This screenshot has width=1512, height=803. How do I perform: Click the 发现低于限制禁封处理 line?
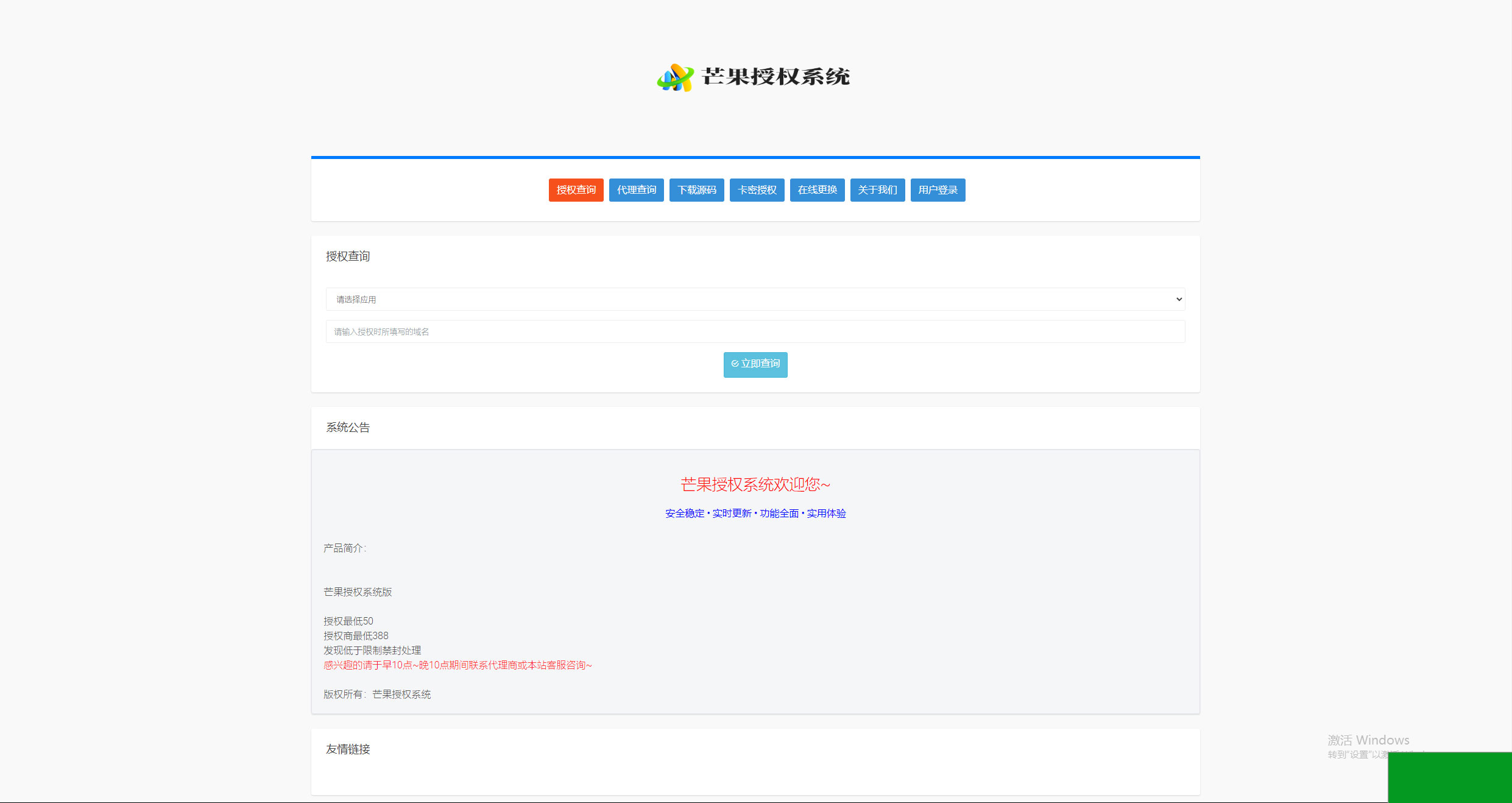[x=372, y=651]
